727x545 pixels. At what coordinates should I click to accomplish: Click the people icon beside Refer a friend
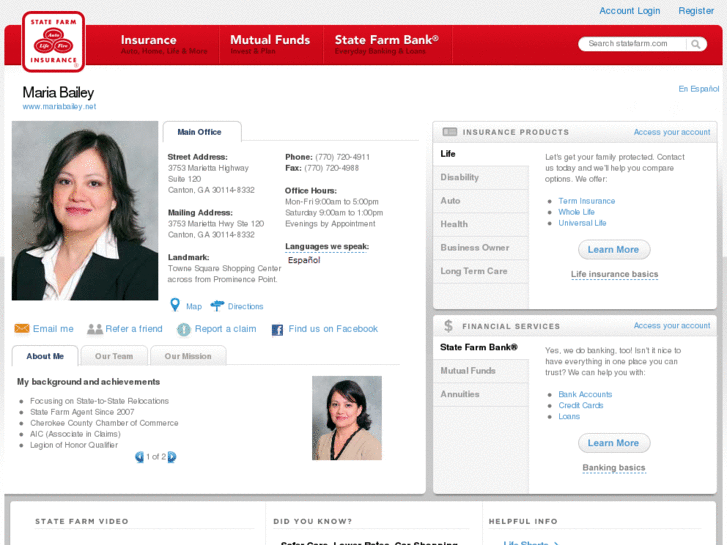[95, 329]
